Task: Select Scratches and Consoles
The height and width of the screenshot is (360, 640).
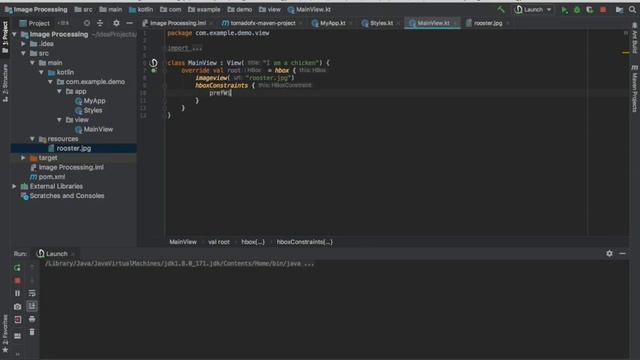Action: point(67,196)
